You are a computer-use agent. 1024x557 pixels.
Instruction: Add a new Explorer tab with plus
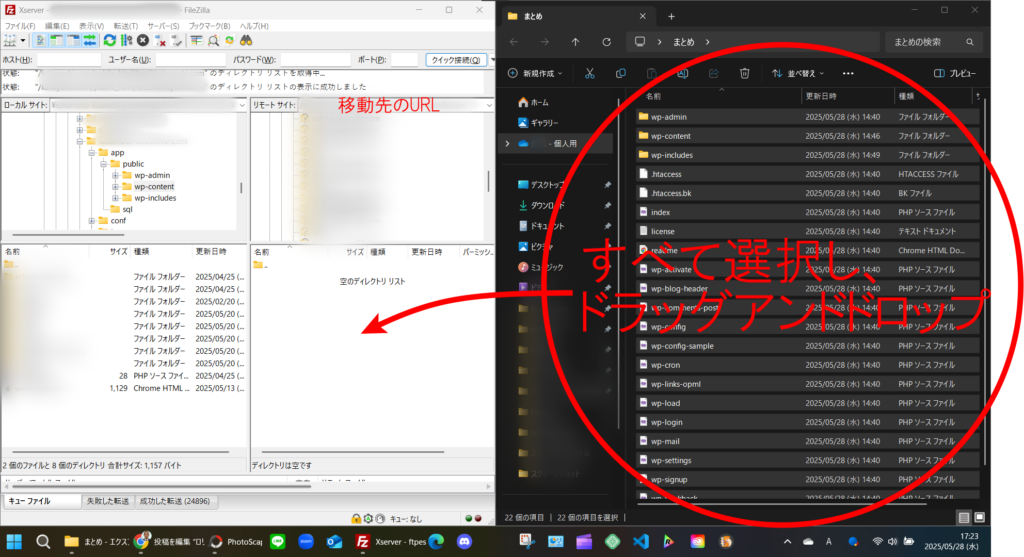671,16
